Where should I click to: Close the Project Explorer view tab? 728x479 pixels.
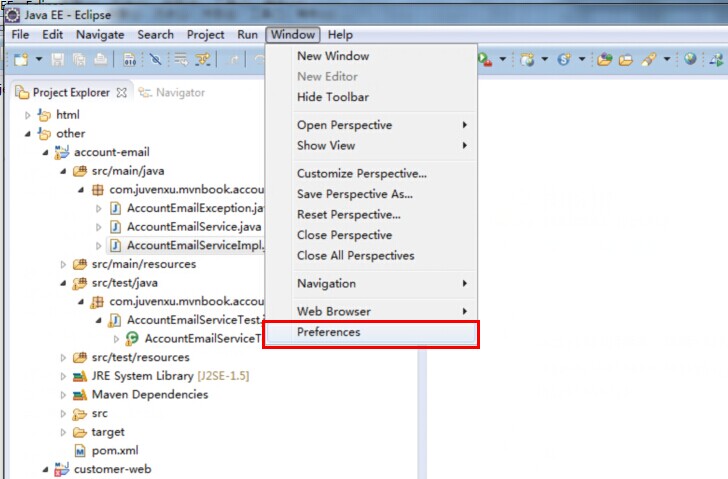coord(122,93)
